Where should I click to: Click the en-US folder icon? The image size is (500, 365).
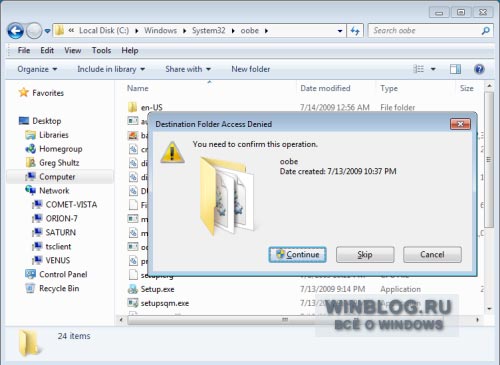click(132, 107)
